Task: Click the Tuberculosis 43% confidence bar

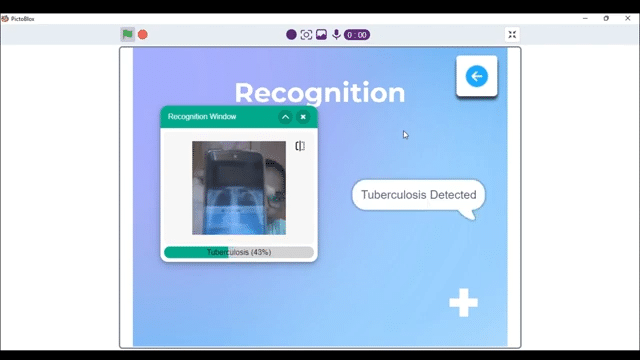Action: (x=239, y=252)
